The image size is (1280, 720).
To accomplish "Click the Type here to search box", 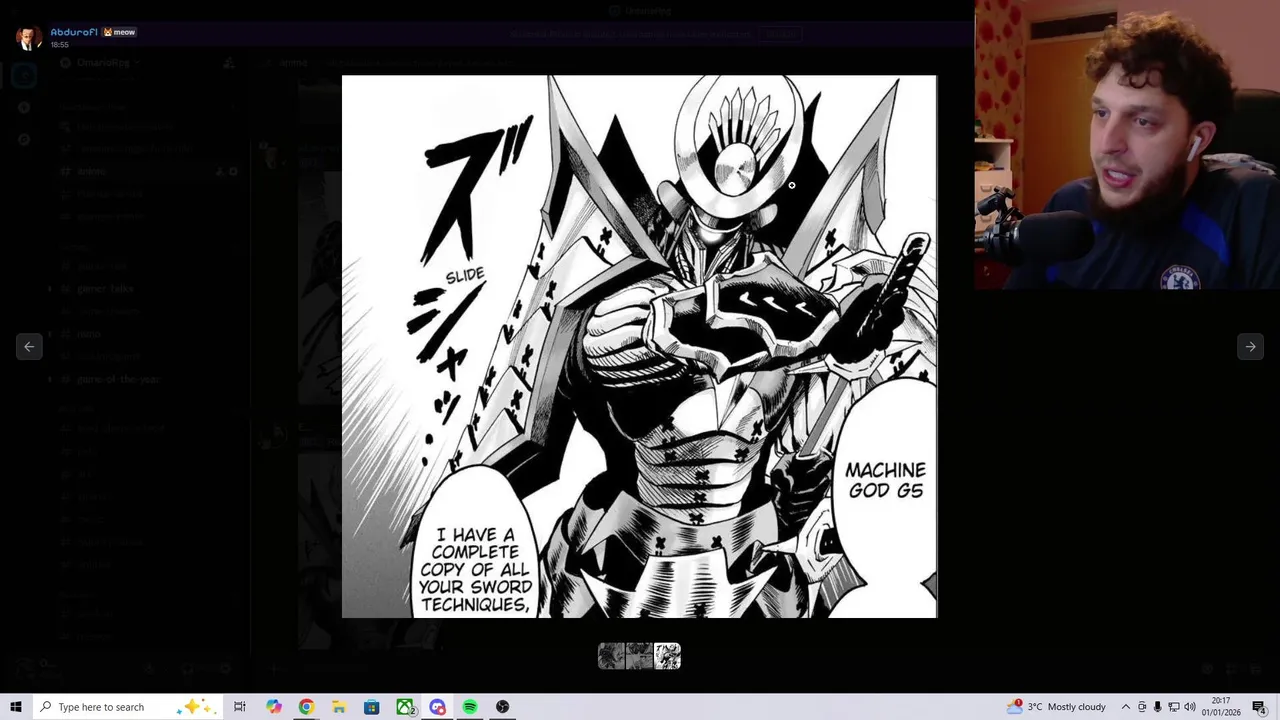I will (129, 707).
